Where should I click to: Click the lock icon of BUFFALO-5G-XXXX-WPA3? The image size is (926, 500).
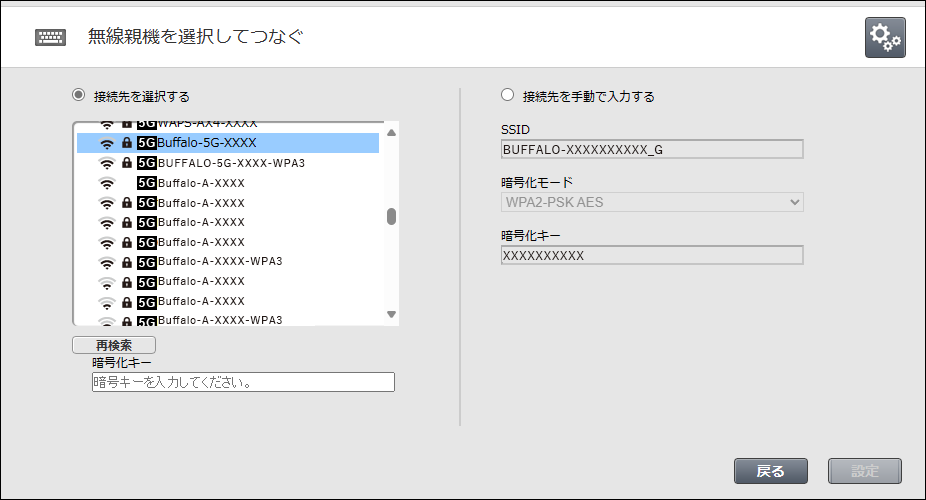click(x=126, y=162)
